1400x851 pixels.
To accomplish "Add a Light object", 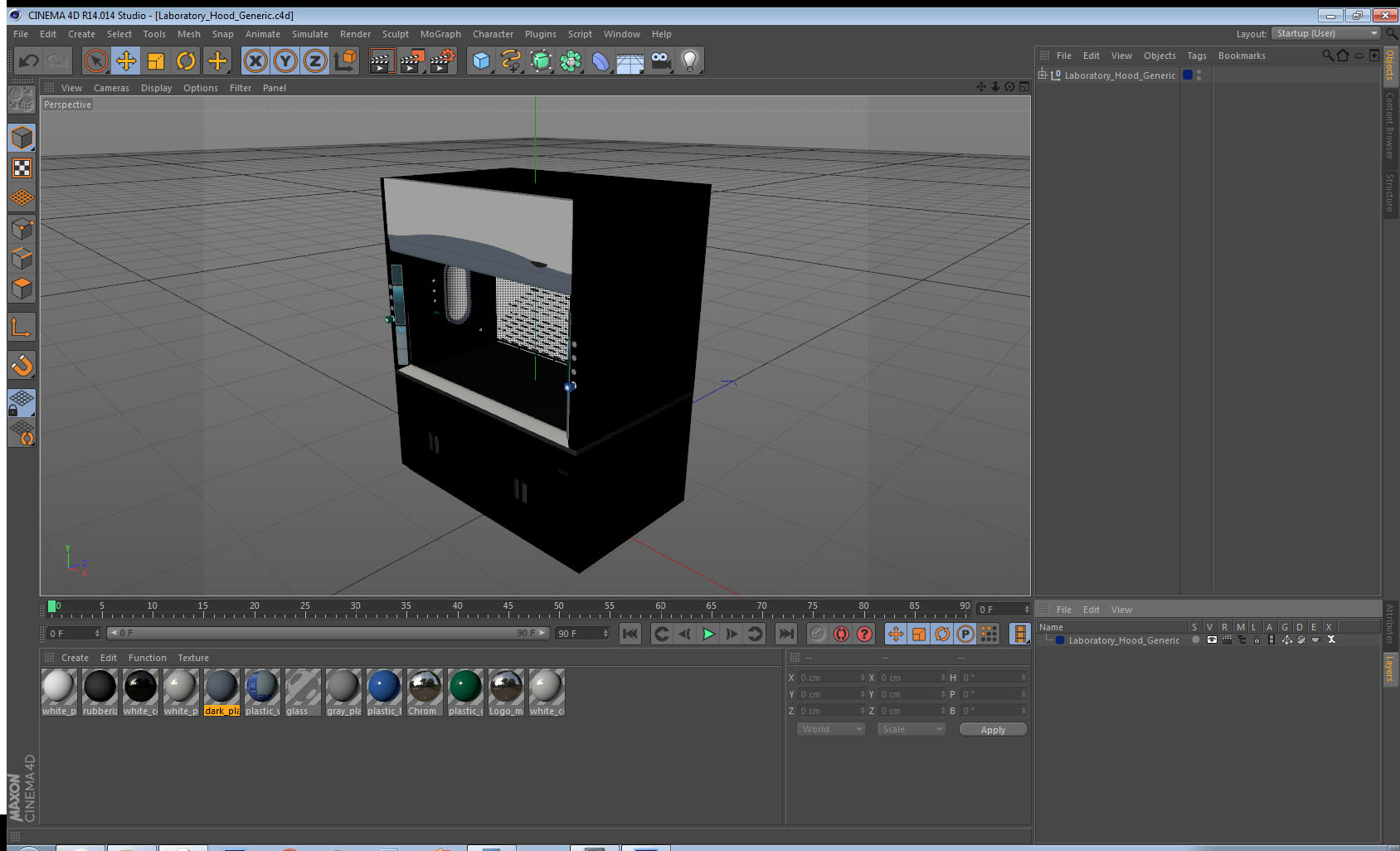I will click(690, 61).
